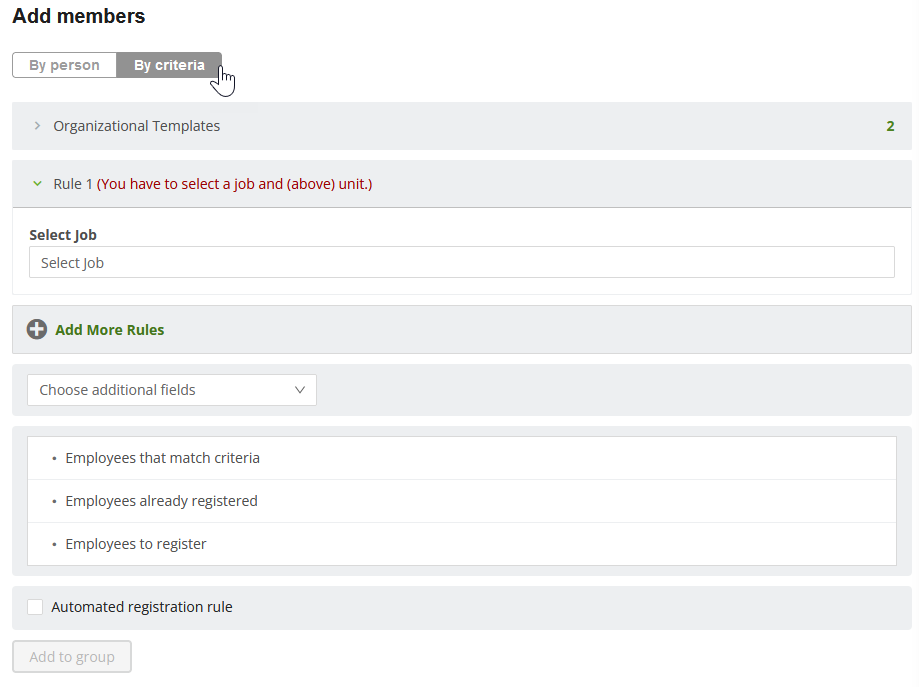Enable the Automated registration rule checkbox

[35, 607]
